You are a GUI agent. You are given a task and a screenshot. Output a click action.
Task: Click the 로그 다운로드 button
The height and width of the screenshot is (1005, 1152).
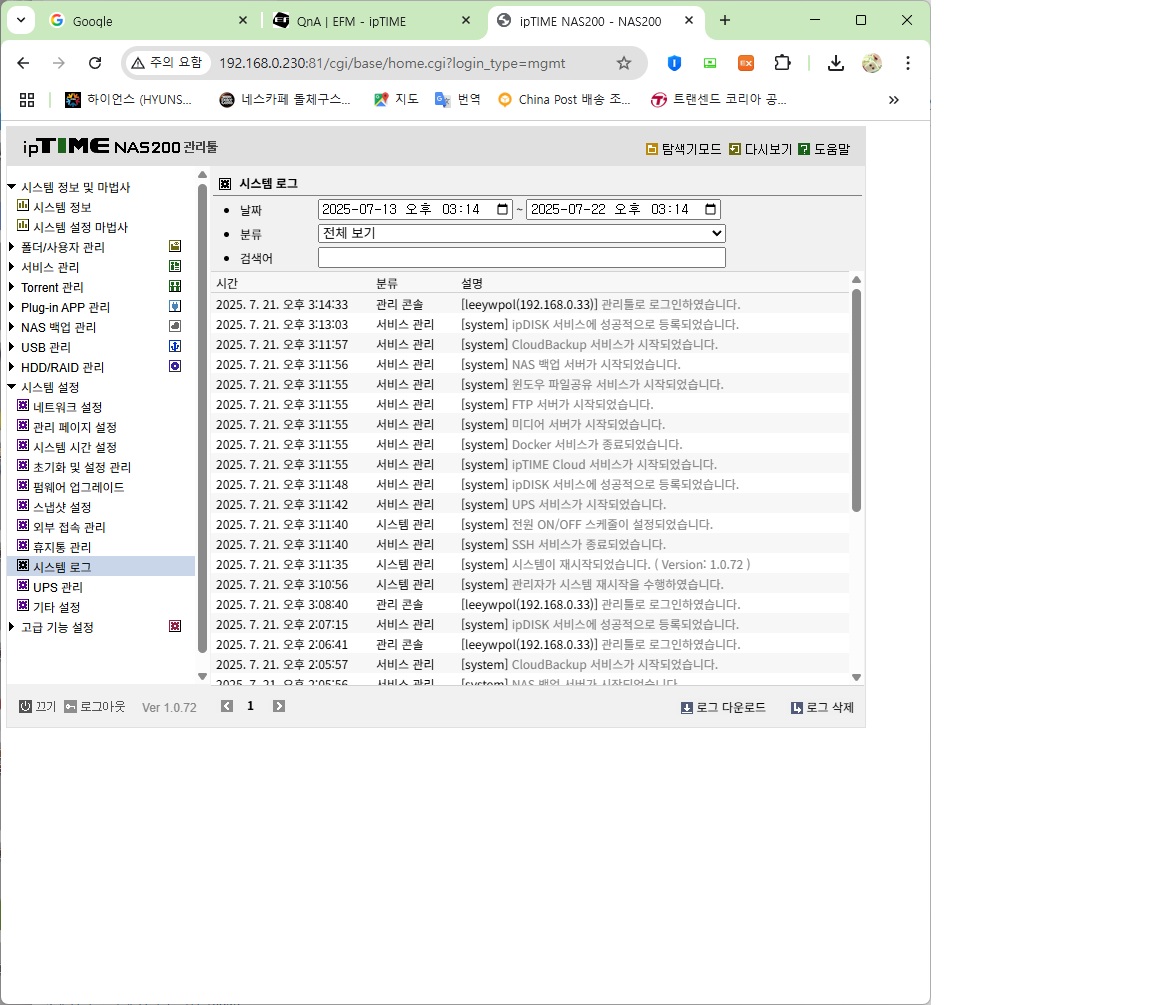point(723,707)
